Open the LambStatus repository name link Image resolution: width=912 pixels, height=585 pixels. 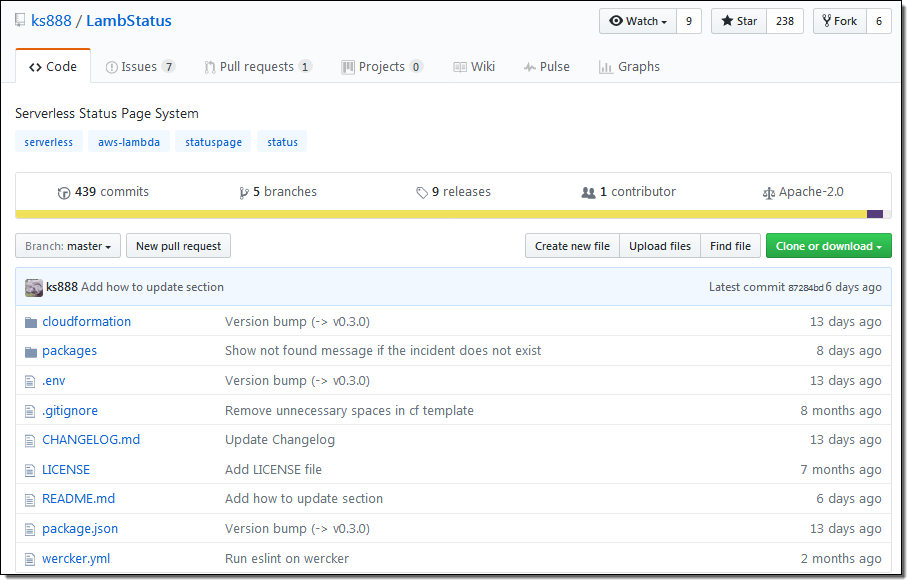pyautogui.click(x=129, y=21)
